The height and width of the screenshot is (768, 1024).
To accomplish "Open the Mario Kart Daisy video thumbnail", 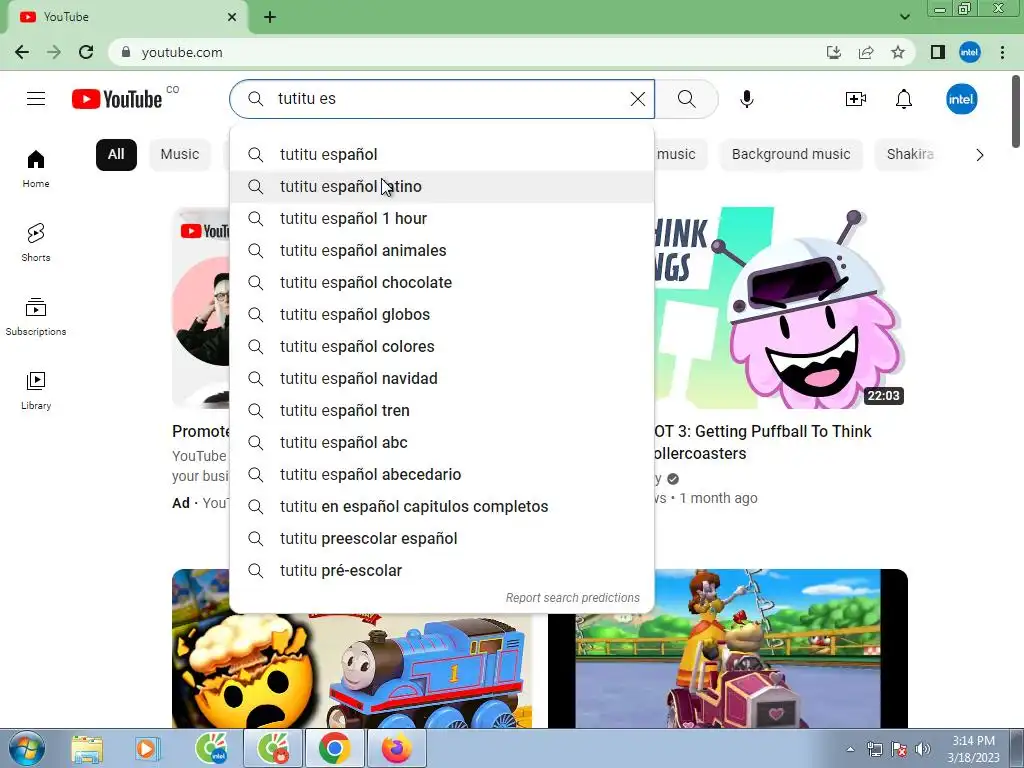I will tap(728, 648).
